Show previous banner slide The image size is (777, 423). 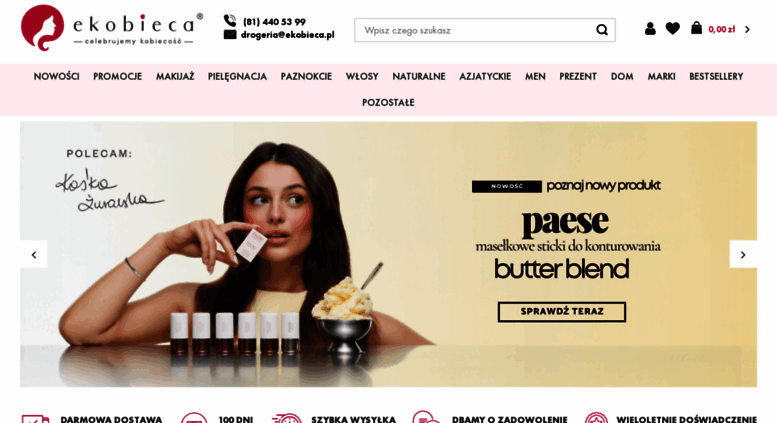pos(34,255)
